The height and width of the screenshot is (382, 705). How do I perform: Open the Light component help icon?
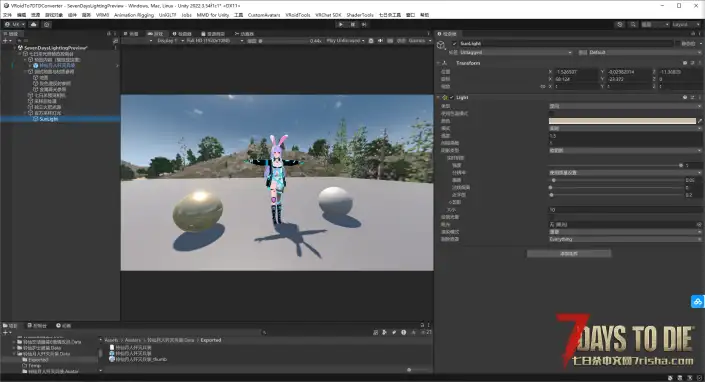click(685, 98)
